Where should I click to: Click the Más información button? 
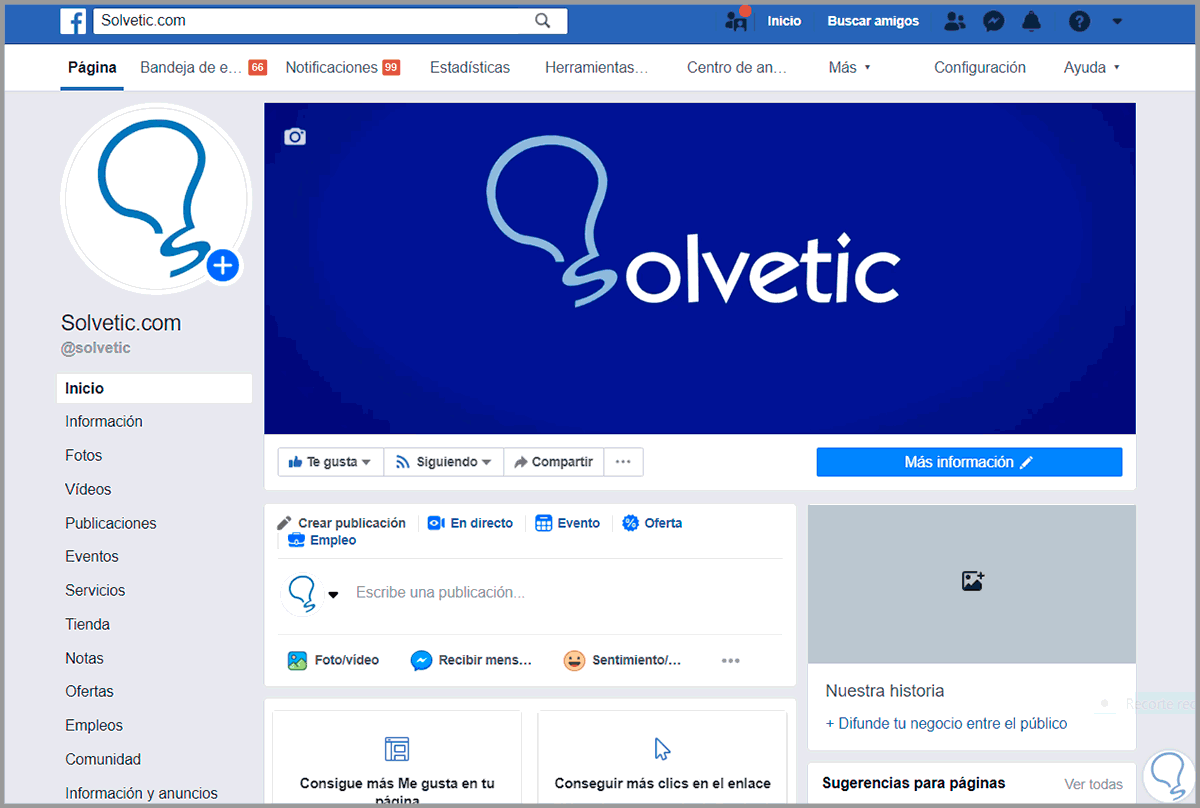(x=969, y=462)
